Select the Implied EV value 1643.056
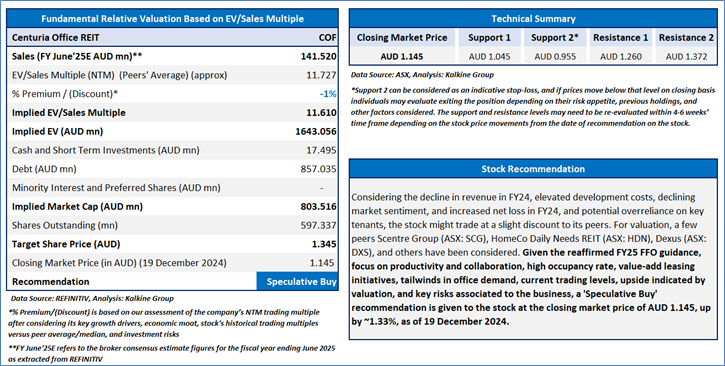This screenshot has height=366, width=725. [316, 131]
